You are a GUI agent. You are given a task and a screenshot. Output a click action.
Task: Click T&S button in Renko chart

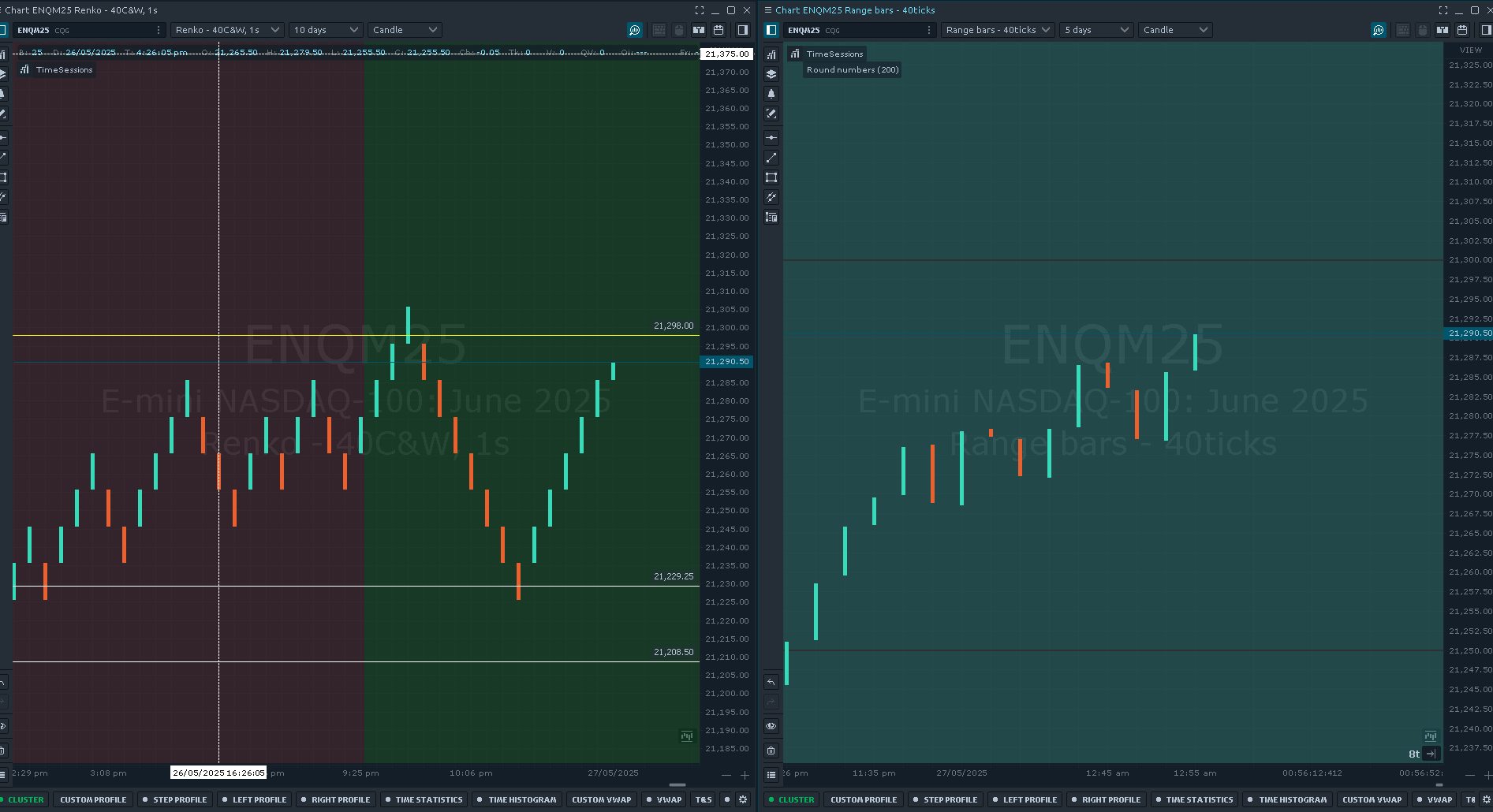click(x=704, y=799)
